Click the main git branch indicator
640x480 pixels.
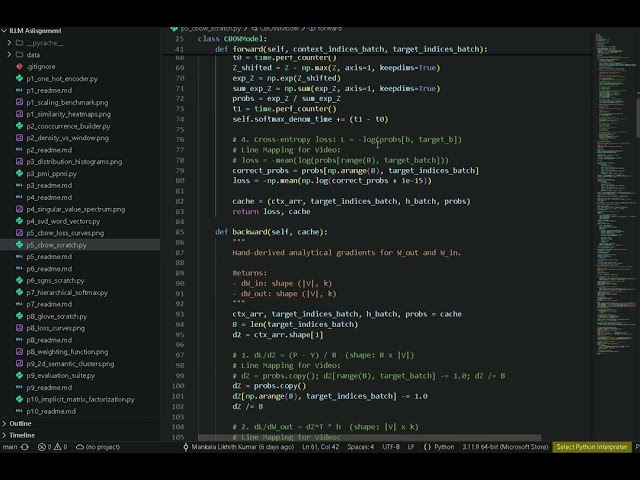[x=10, y=447]
